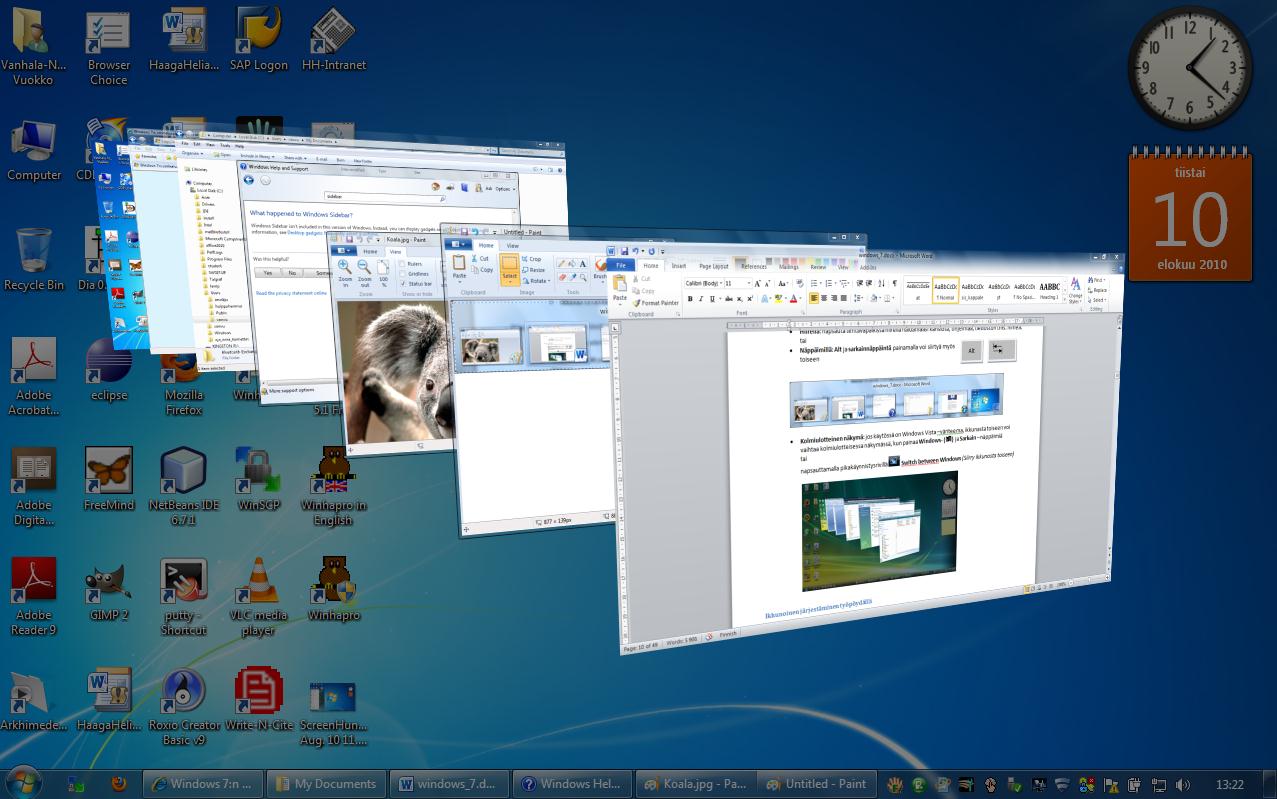Switch to the View tab in Untitled - Paint
This screenshot has width=1277, height=799.
(x=512, y=245)
